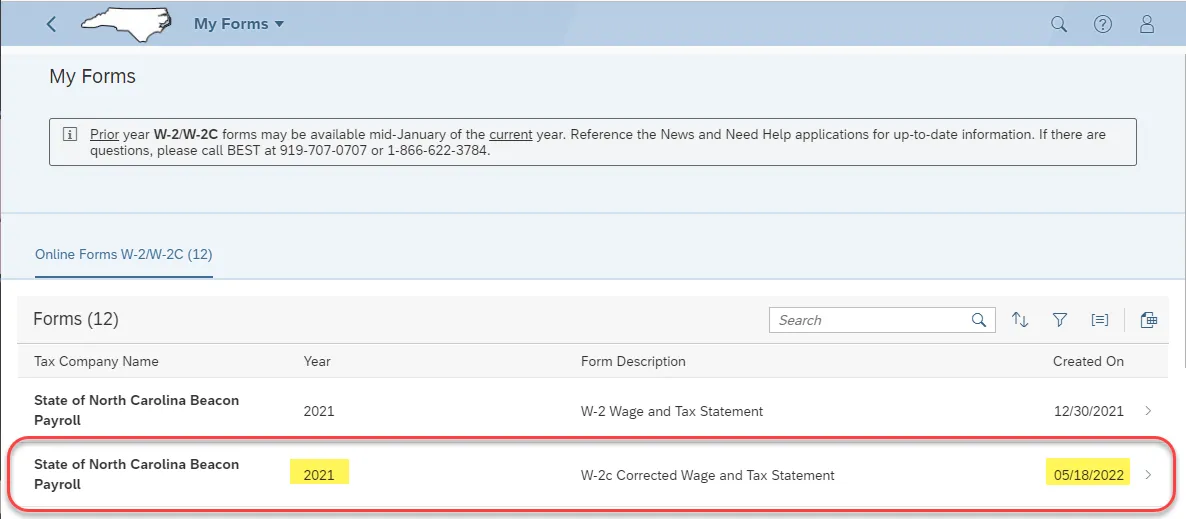
Task: Click the highlighted 05/18/2022 date
Action: coord(1088,476)
